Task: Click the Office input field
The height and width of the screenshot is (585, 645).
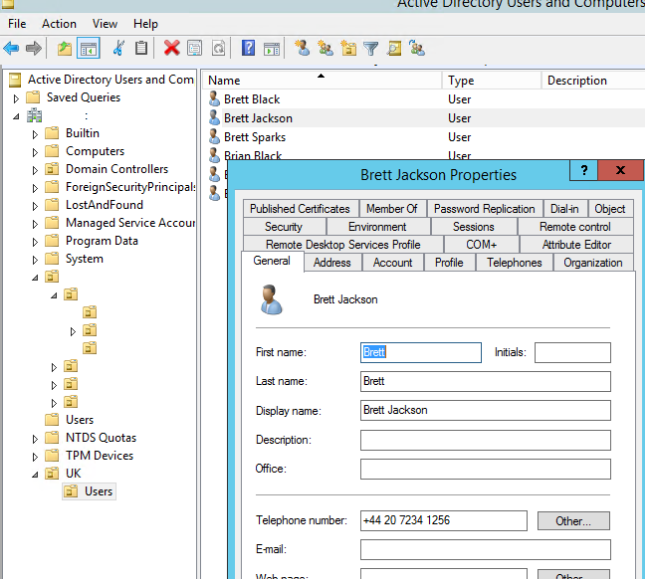Action: click(485, 469)
